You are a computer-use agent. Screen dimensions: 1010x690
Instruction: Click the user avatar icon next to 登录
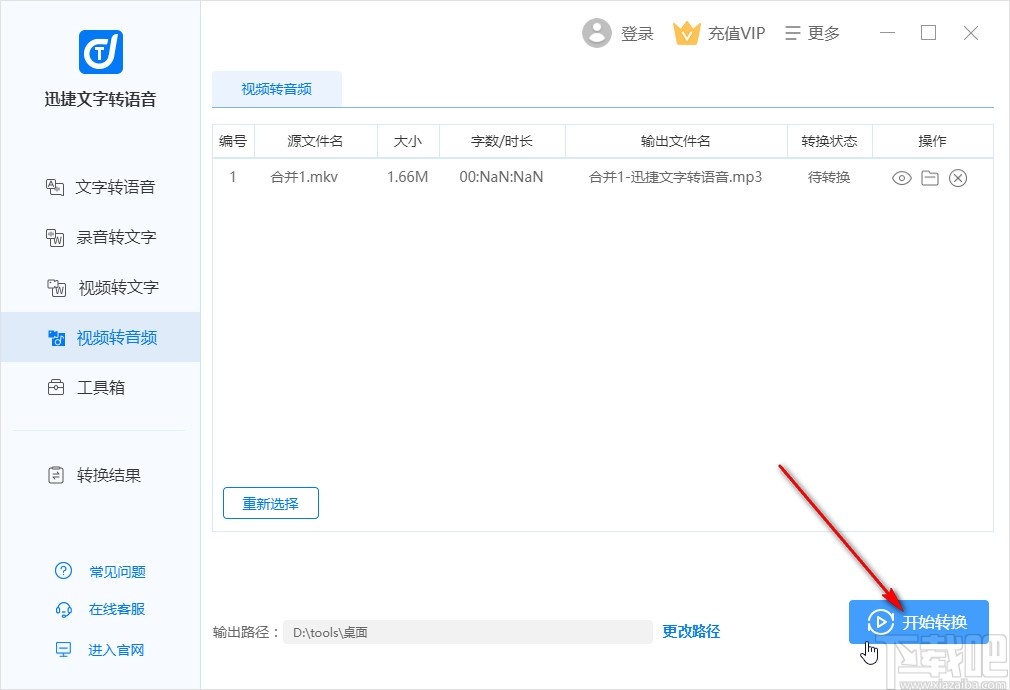tap(597, 32)
